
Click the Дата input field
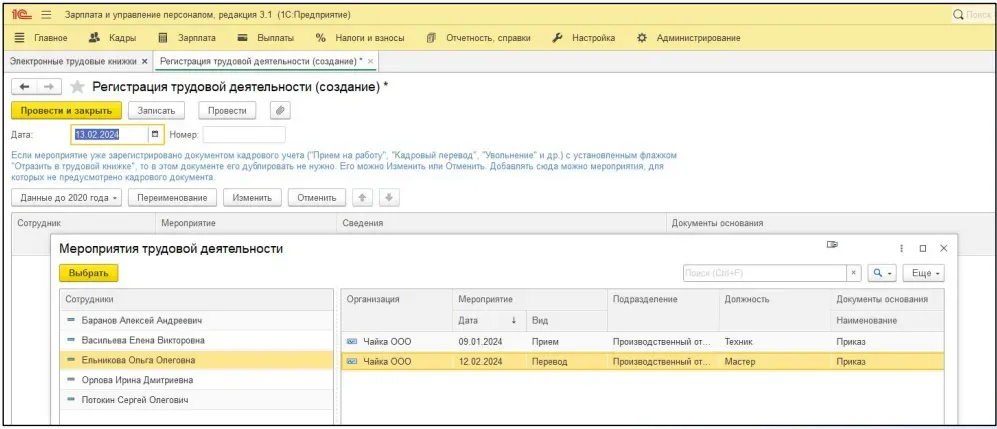point(109,135)
